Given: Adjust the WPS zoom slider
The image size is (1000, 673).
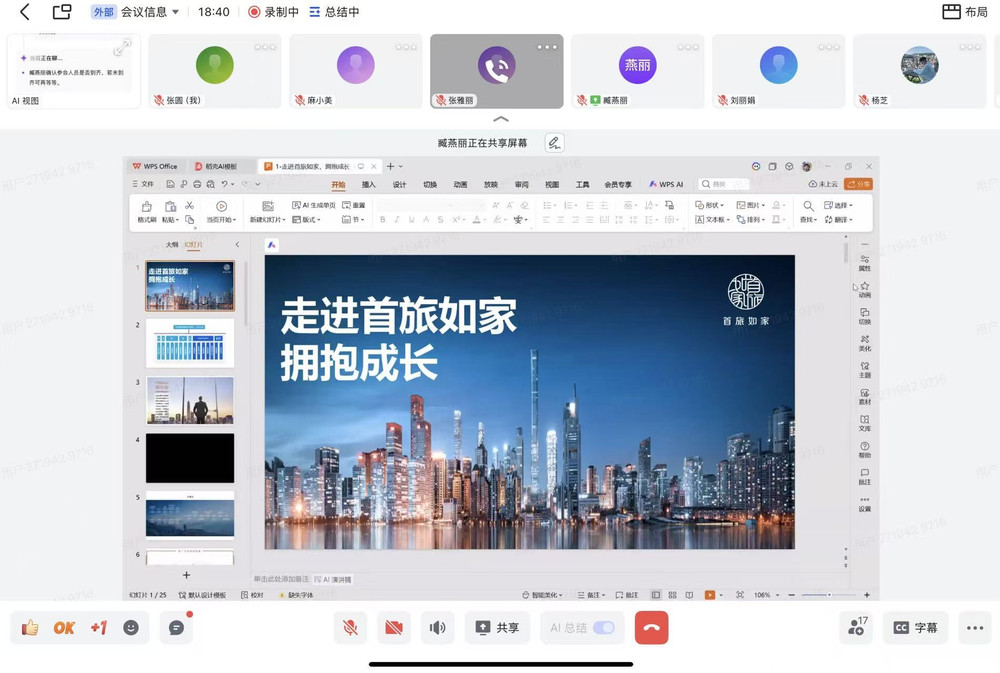Looking at the screenshot, I should pyautogui.click(x=828, y=595).
